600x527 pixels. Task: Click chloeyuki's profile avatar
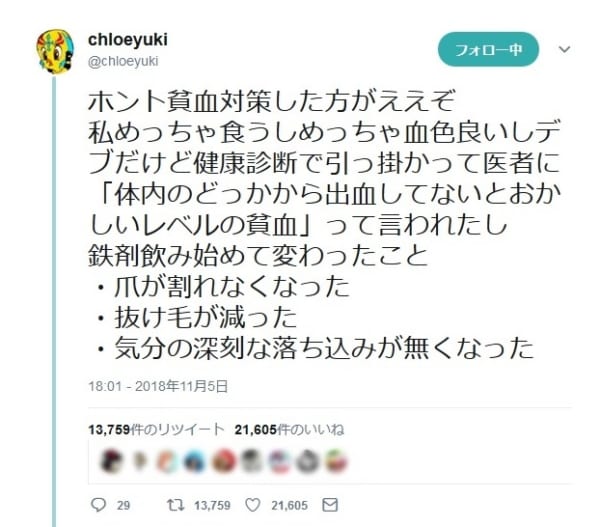pos(55,51)
